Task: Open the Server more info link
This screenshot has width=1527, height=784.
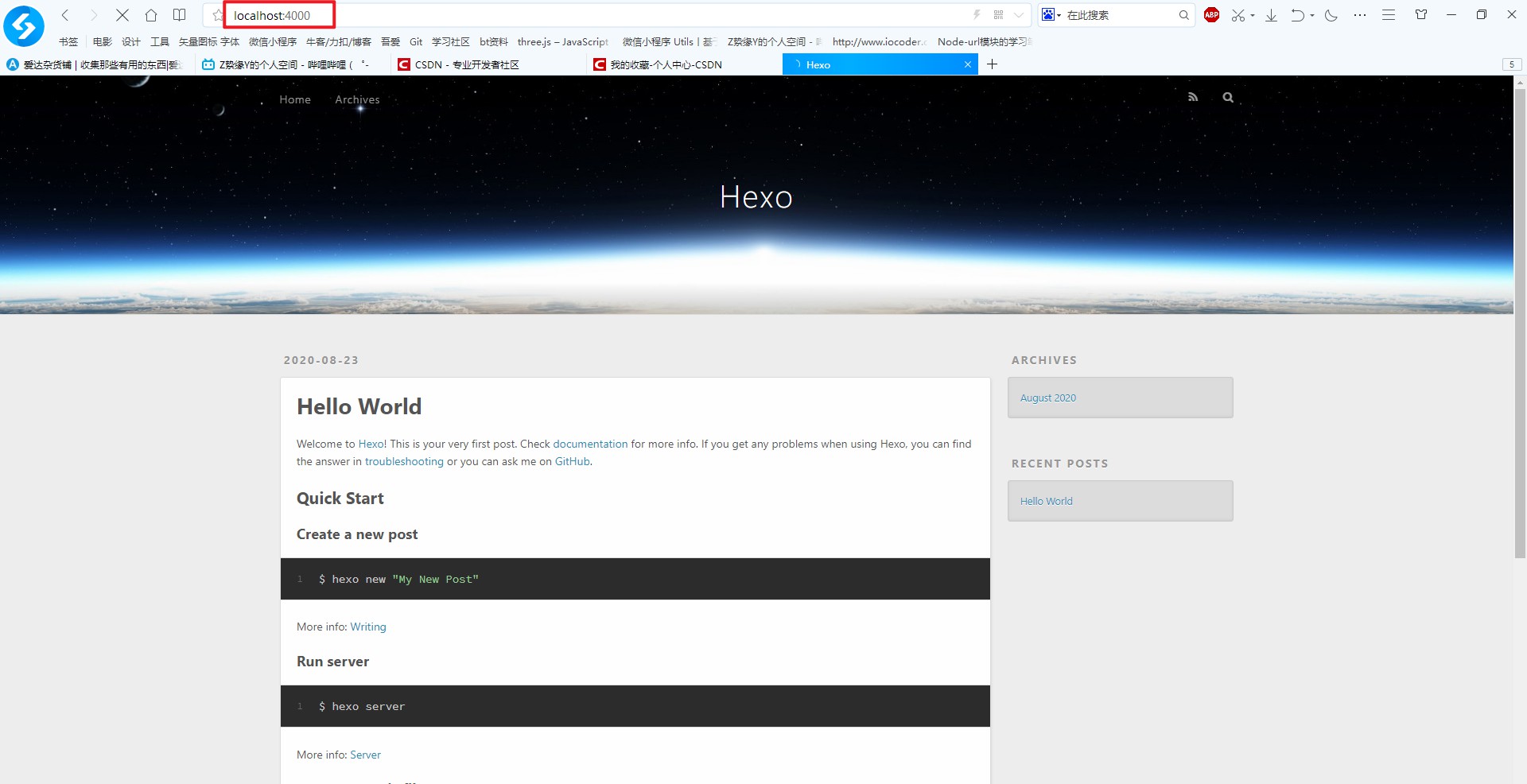Action: 365,755
